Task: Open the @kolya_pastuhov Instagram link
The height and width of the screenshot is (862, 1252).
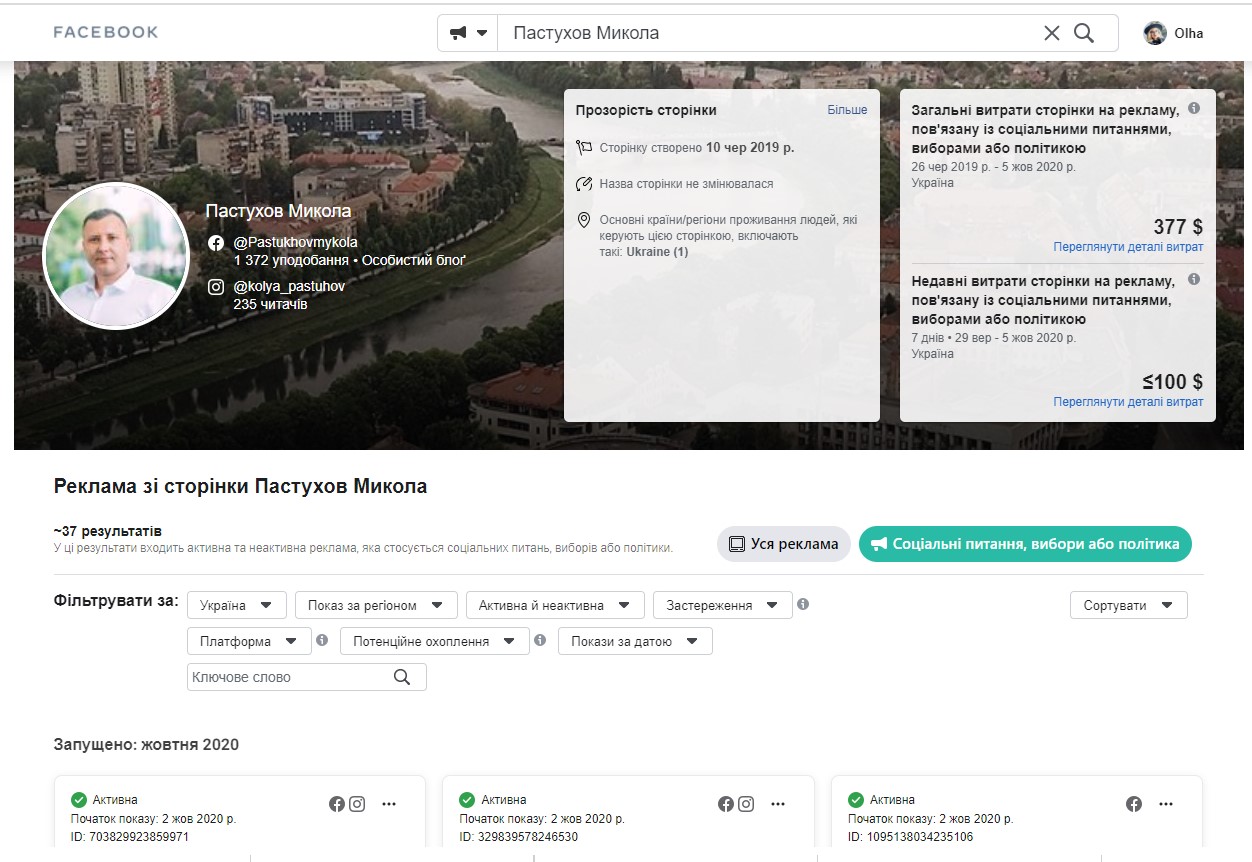Action: tap(289, 286)
